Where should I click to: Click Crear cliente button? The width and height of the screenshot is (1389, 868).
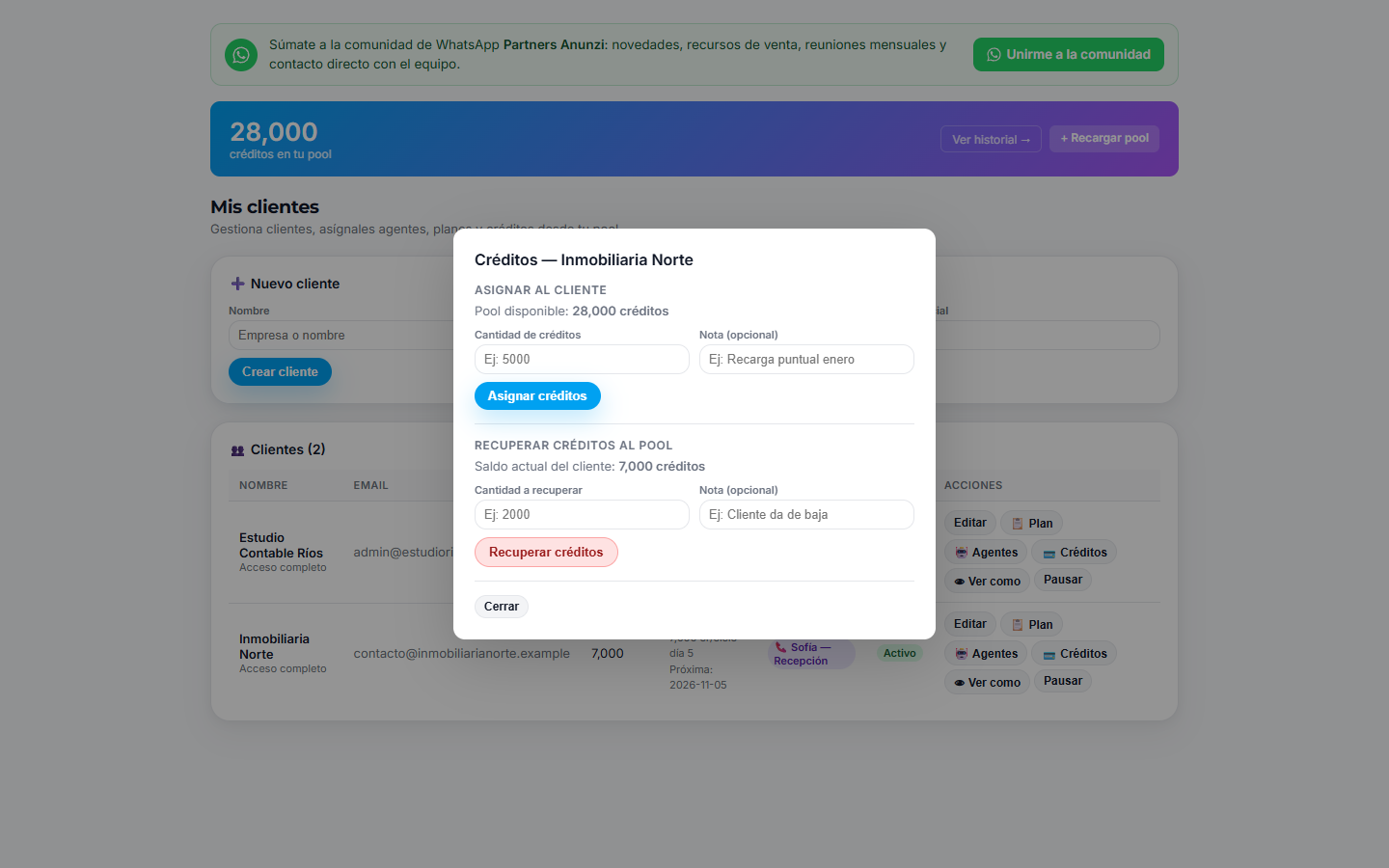(x=280, y=372)
